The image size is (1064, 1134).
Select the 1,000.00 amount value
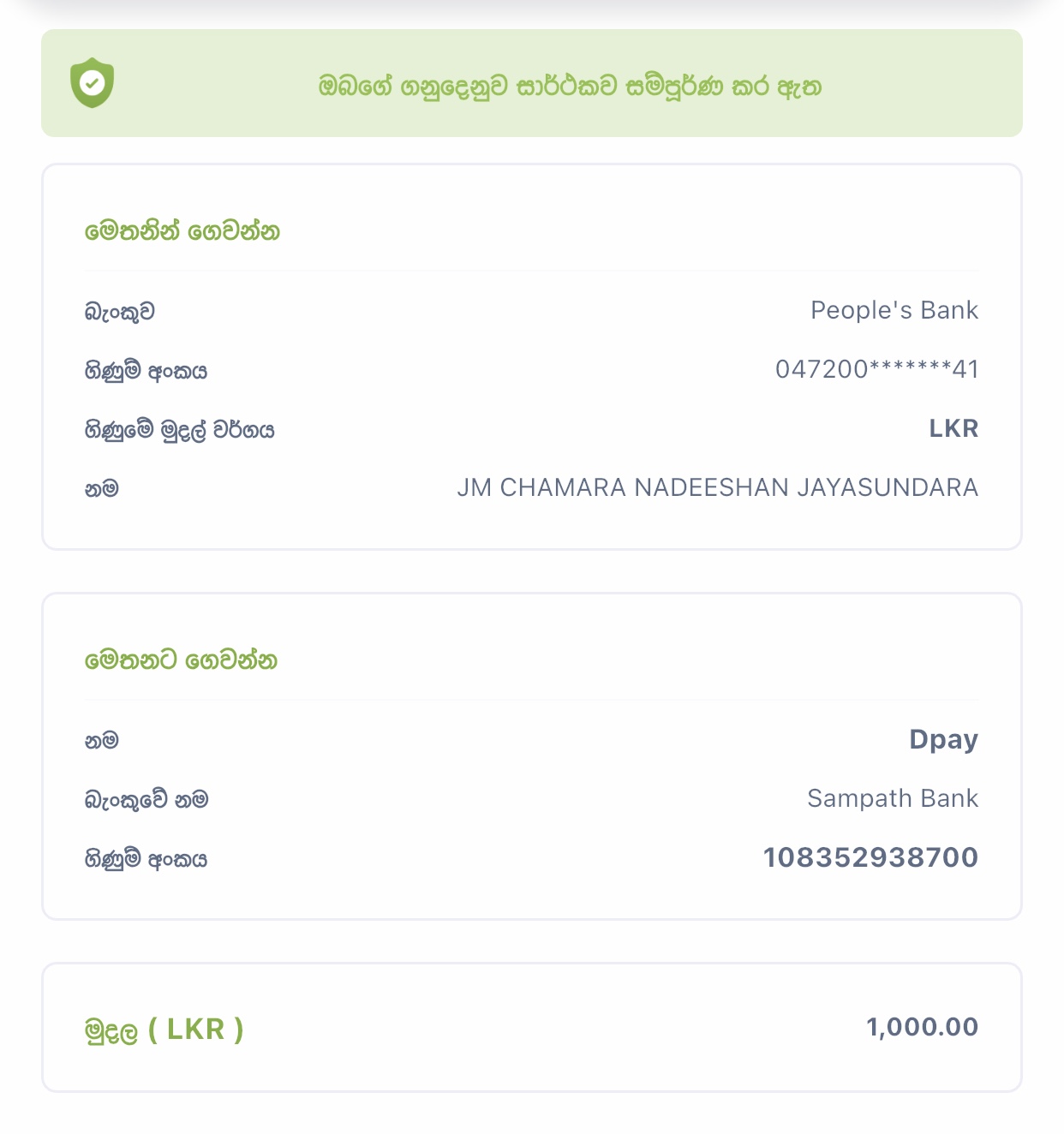[922, 1027]
